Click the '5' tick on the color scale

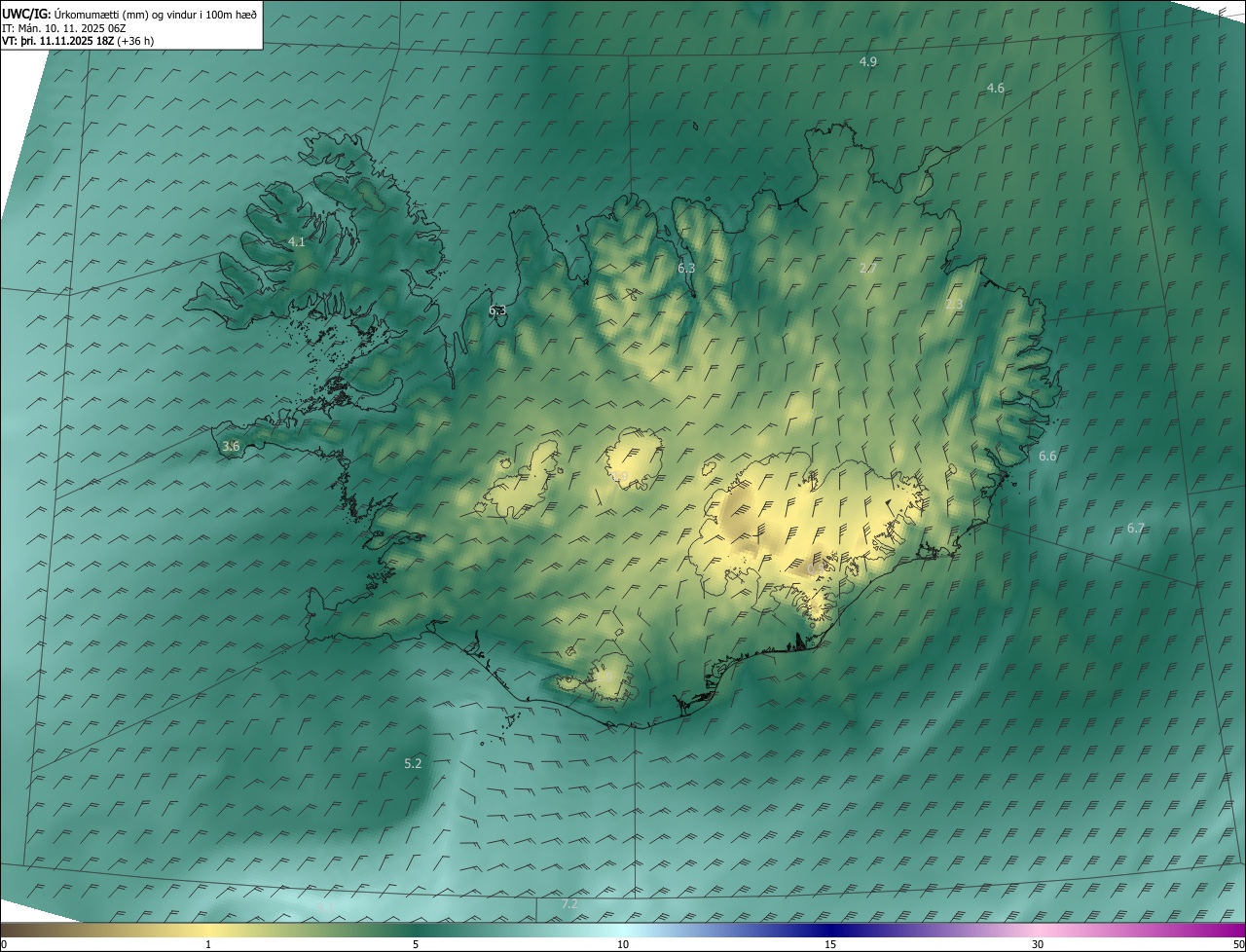pos(416,944)
